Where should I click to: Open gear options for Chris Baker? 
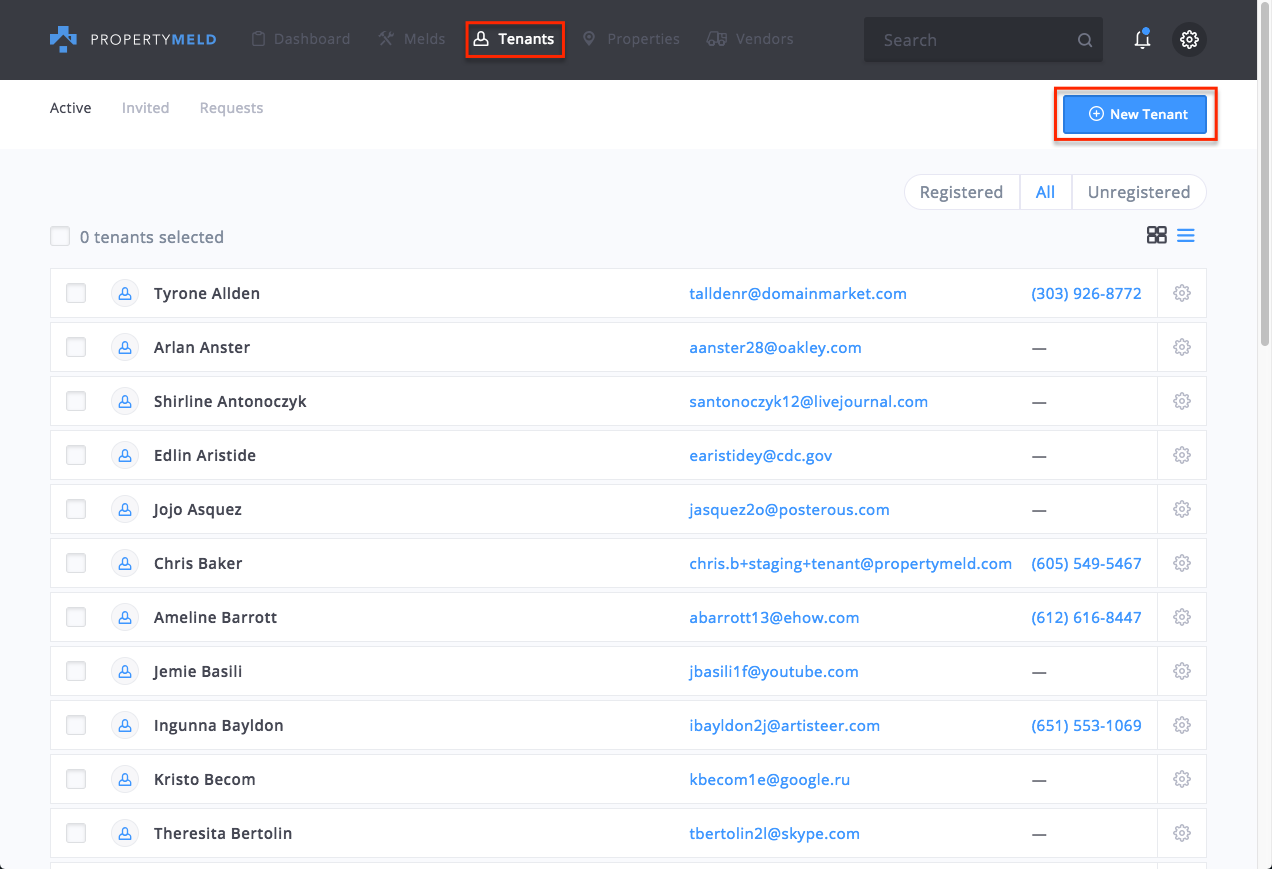coord(1182,563)
